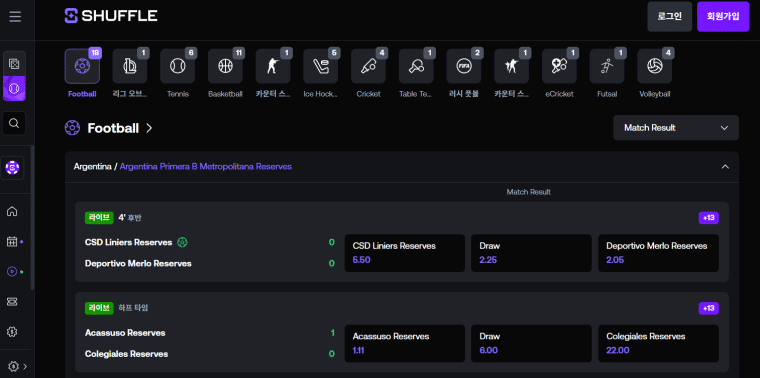The width and height of the screenshot is (760, 378).
Task: Open the ticket icon in the sidebar
Action: [x=12, y=301]
